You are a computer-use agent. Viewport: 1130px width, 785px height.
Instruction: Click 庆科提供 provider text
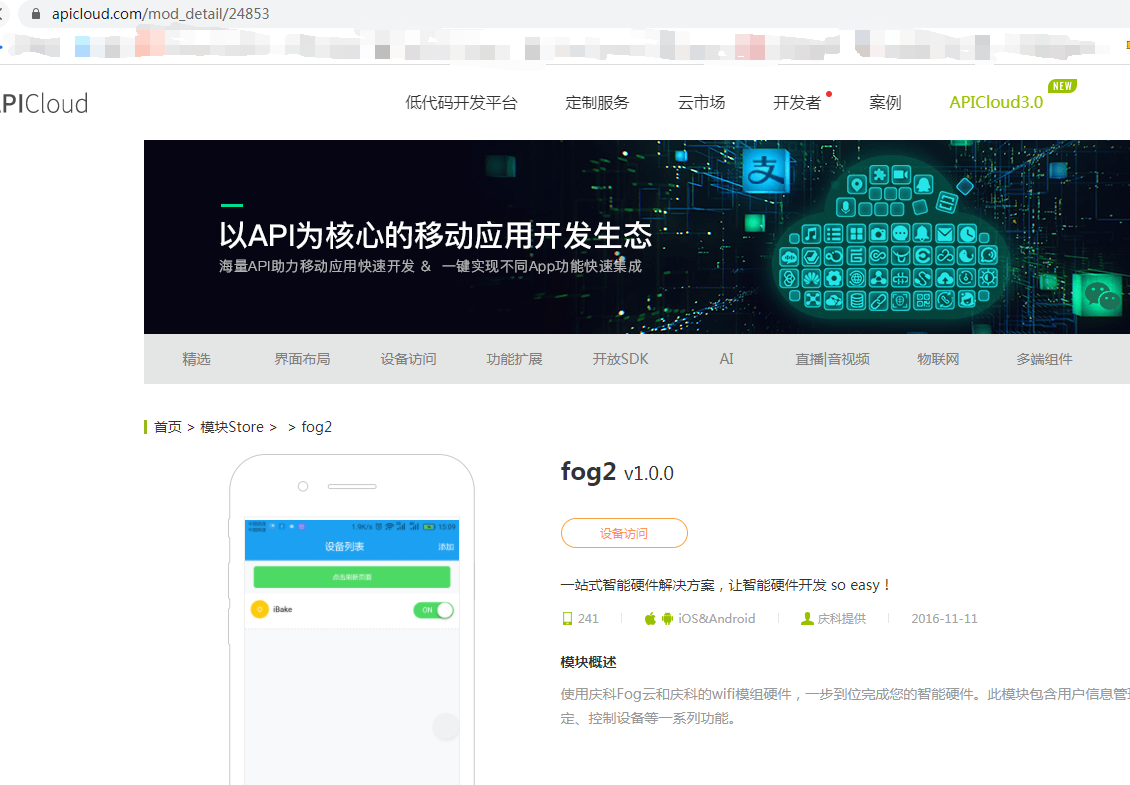coord(842,618)
